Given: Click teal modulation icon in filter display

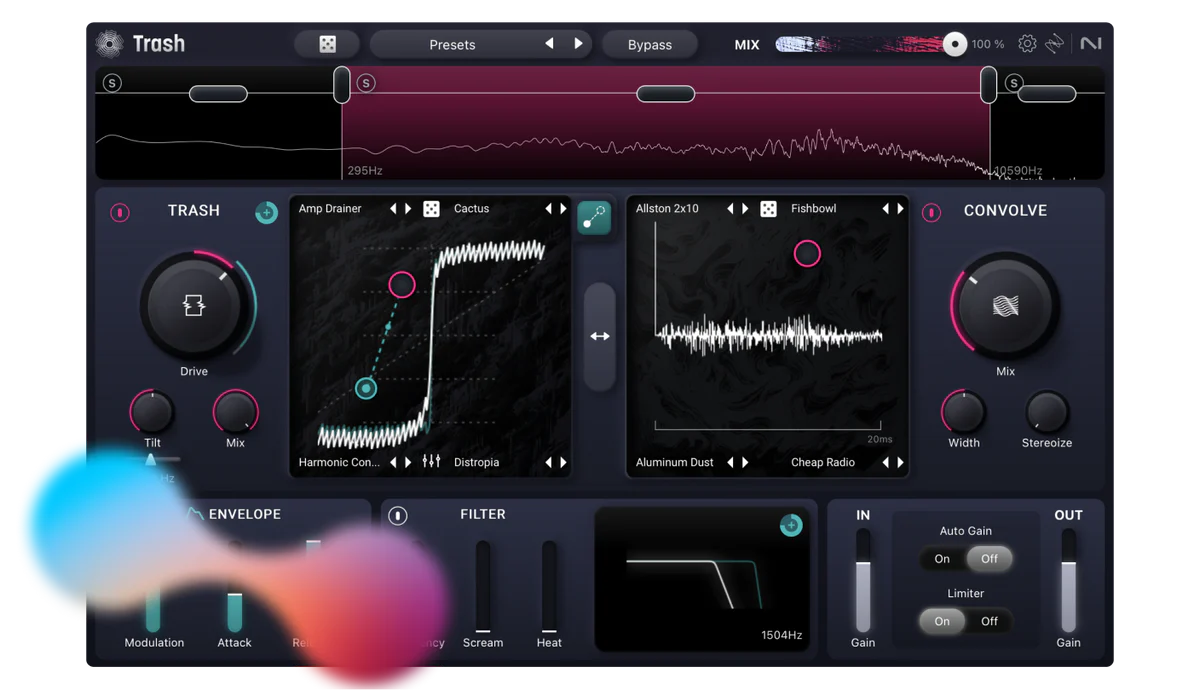Looking at the screenshot, I should point(790,525).
